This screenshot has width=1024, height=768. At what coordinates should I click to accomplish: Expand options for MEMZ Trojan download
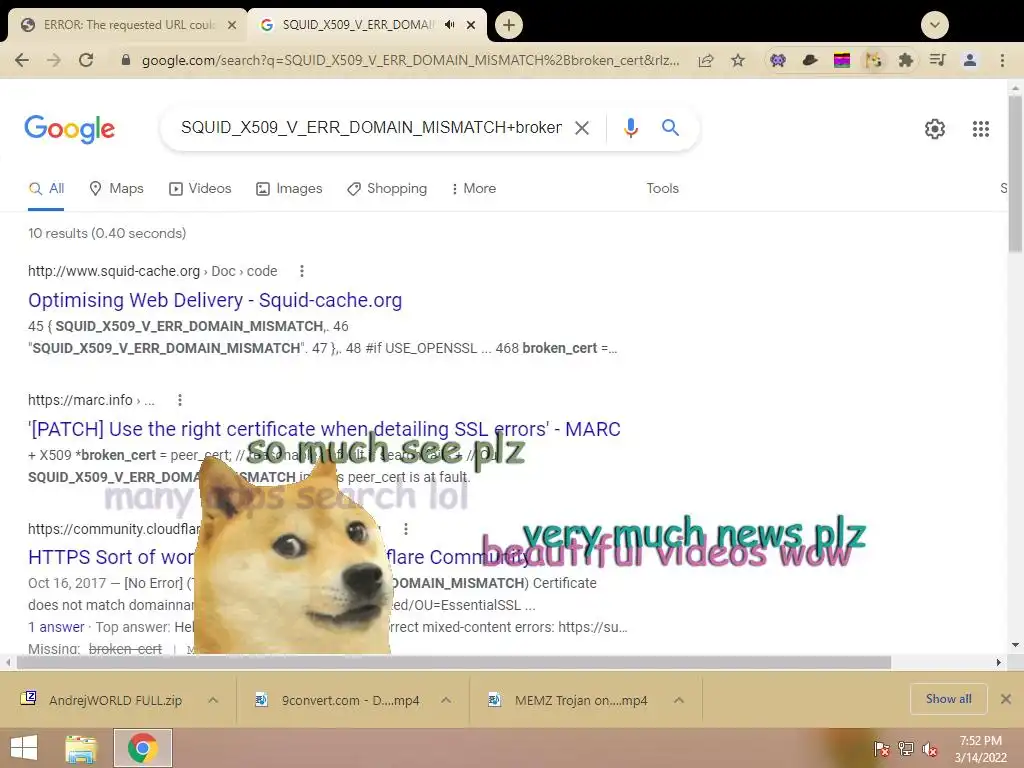[679, 700]
